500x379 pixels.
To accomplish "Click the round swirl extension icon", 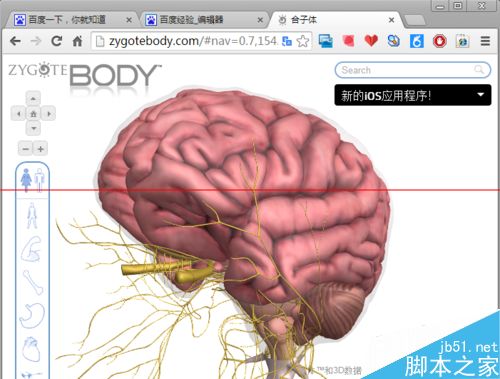I will click(x=394, y=41).
